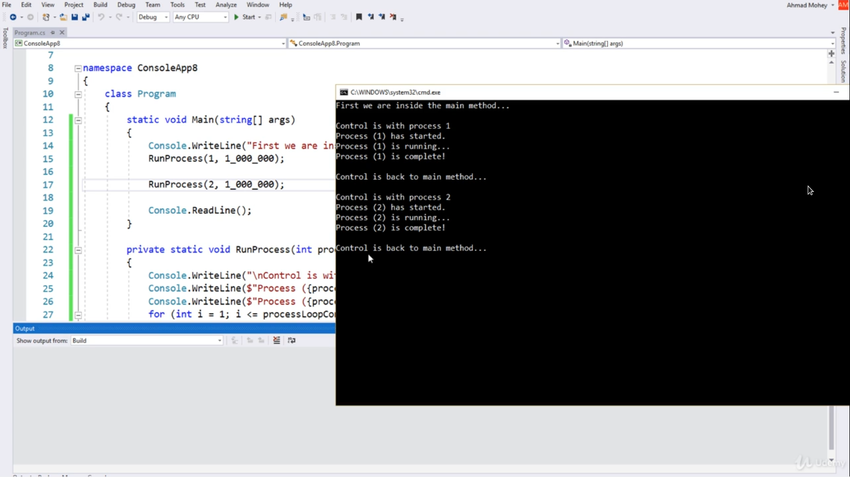The width and height of the screenshot is (850, 477).
Task: Click the Navigate Backward toolbar icon
Action: [x=13, y=17]
